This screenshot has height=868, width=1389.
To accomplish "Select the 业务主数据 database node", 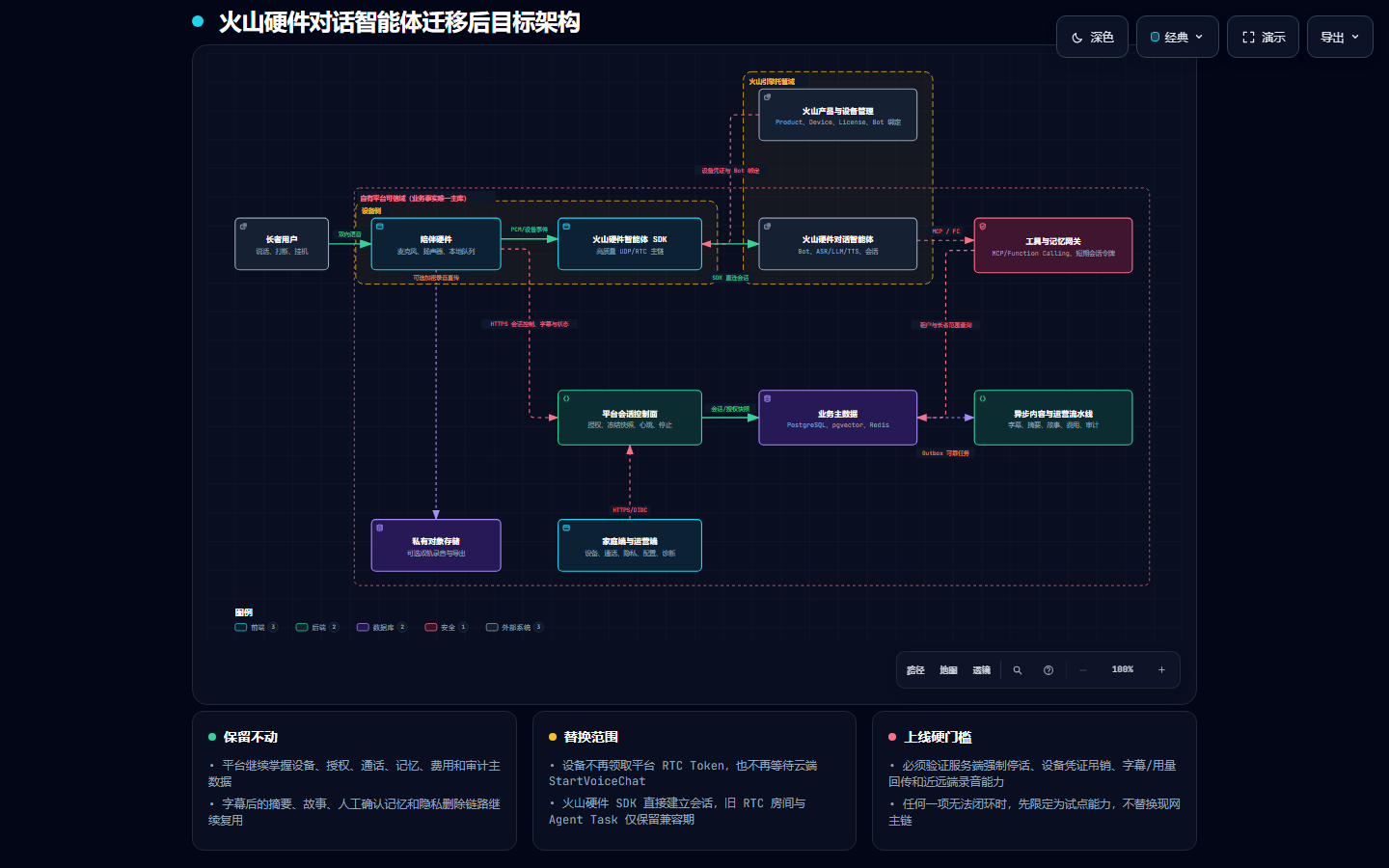I will point(837,418).
